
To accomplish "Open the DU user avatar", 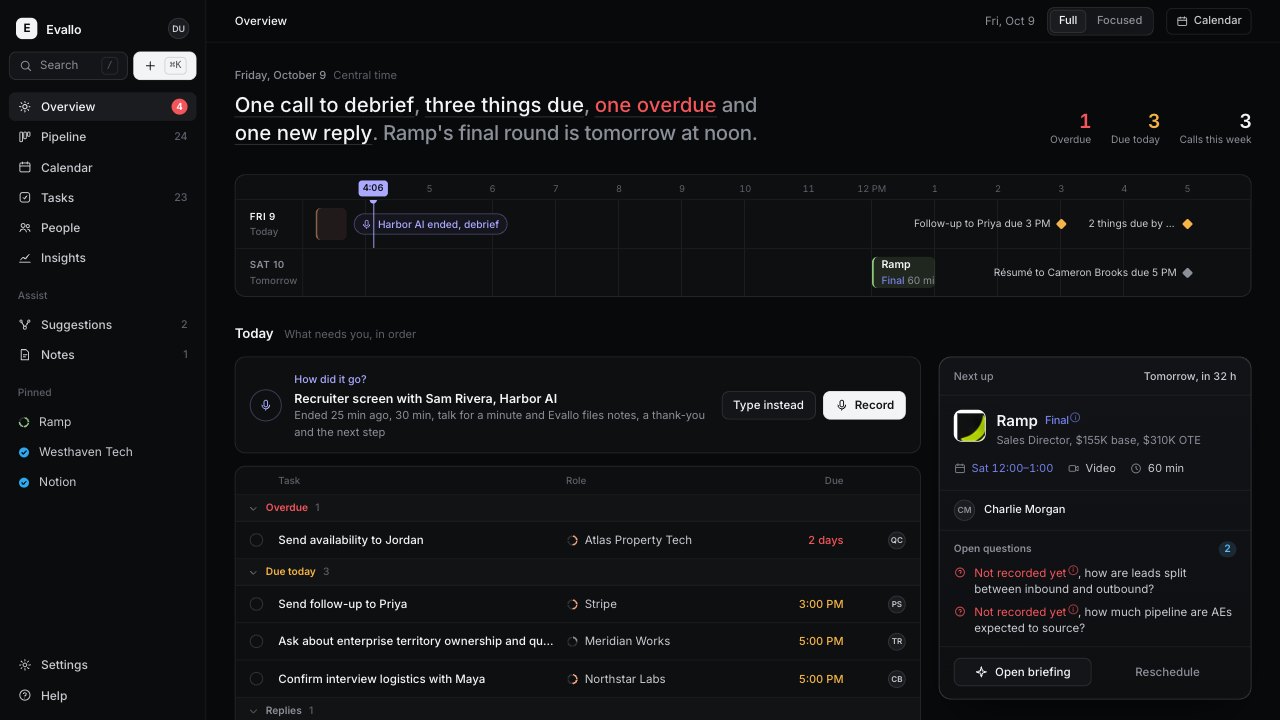I will coord(178,29).
